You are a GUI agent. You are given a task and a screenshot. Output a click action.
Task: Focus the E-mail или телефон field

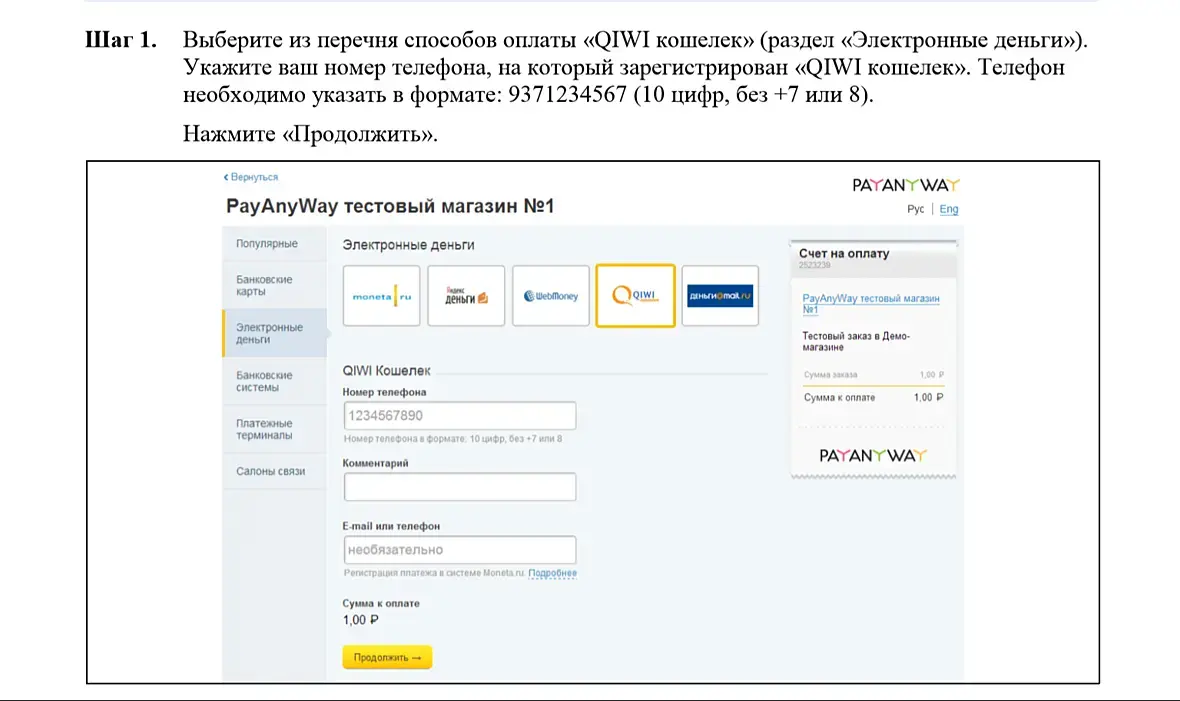pyautogui.click(x=460, y=550)
